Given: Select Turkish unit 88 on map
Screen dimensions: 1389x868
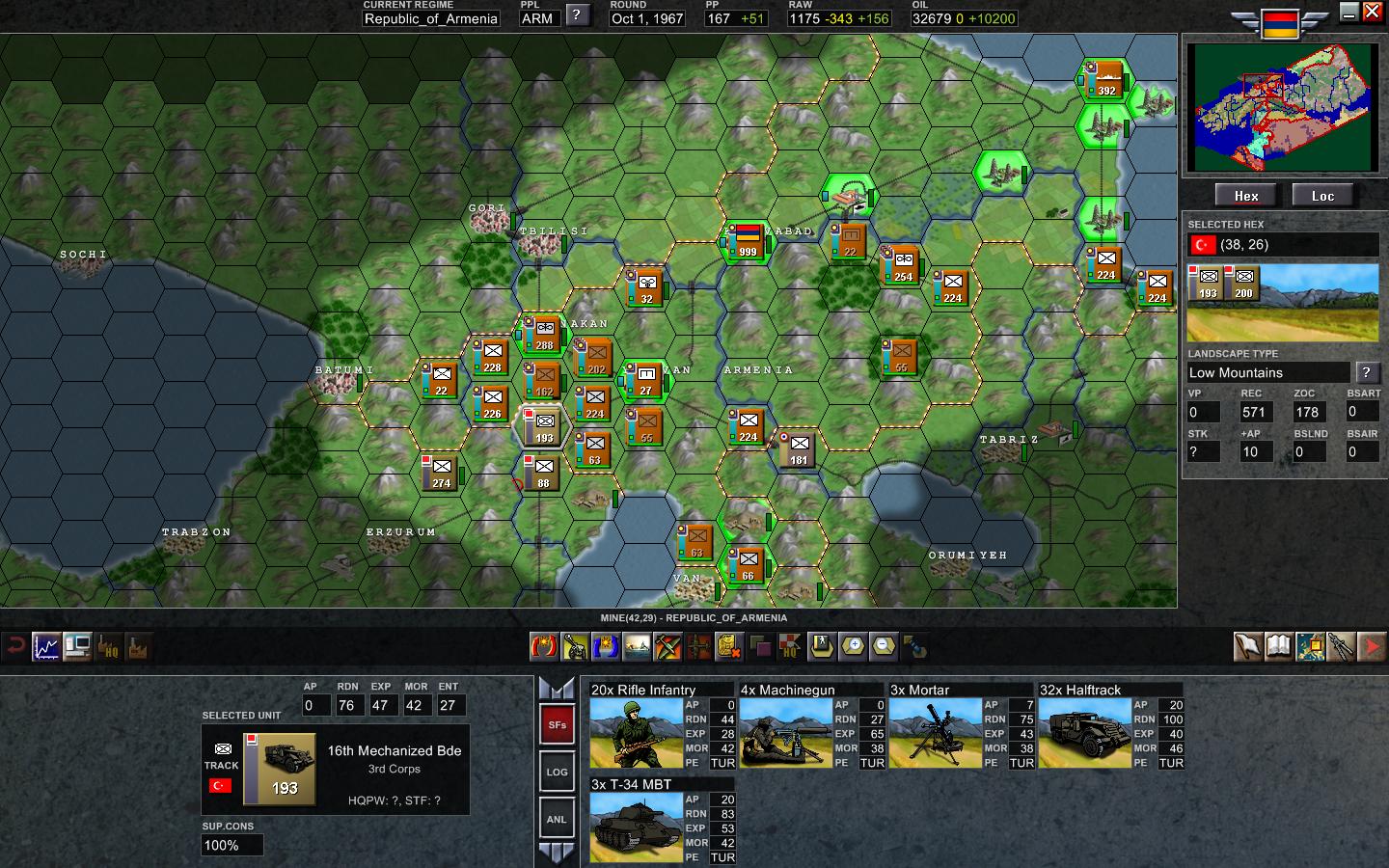Looking at the screenshot, I should click(544, 472).
